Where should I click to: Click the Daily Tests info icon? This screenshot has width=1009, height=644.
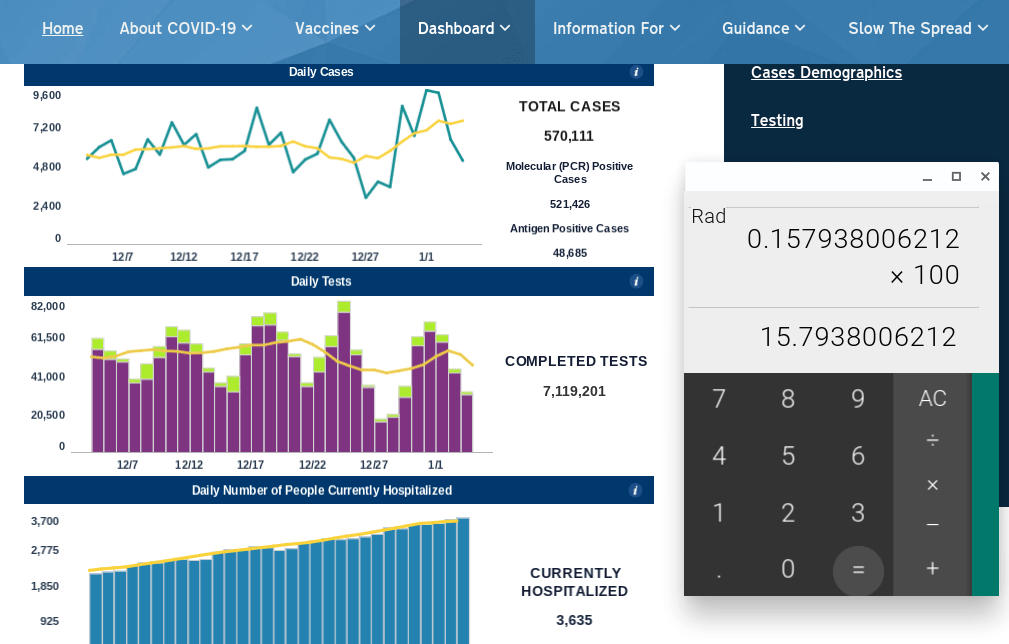[636, 282]
